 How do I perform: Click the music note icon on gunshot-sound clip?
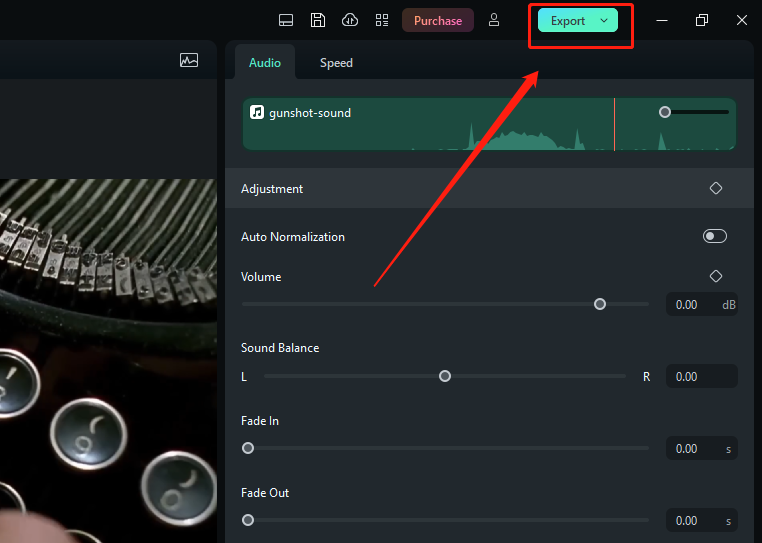[257, 112]
